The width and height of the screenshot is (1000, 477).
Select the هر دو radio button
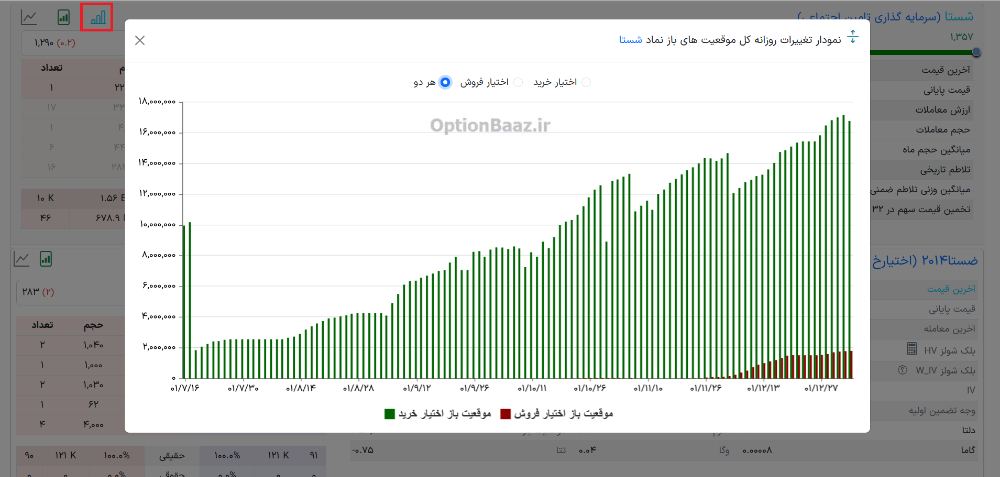point(446,82)
